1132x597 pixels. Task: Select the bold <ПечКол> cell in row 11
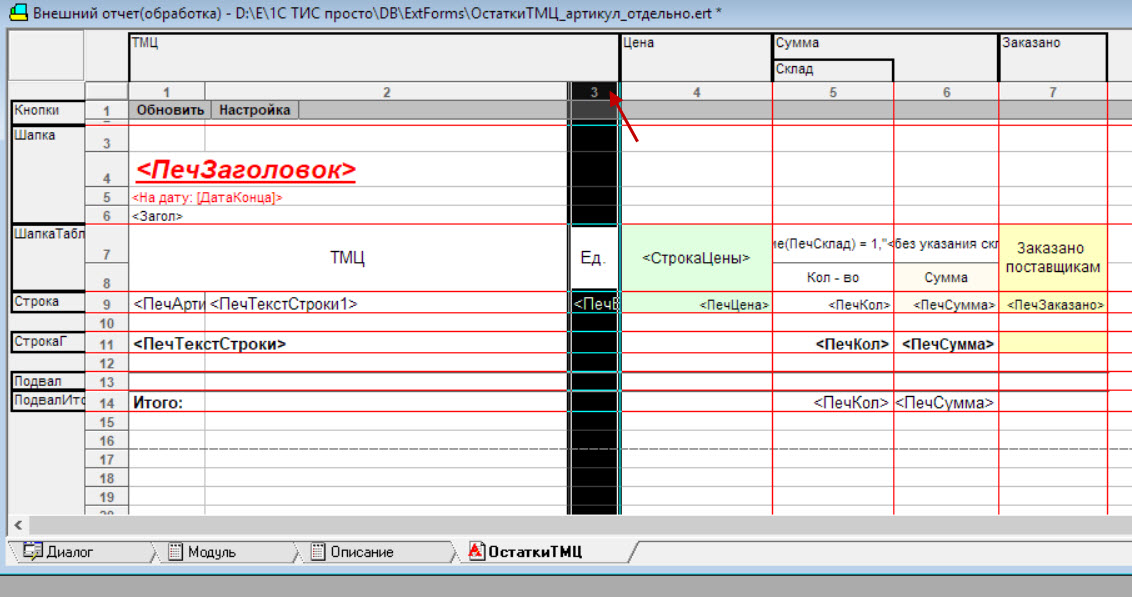pyautogui.click(x=833, y=344)
